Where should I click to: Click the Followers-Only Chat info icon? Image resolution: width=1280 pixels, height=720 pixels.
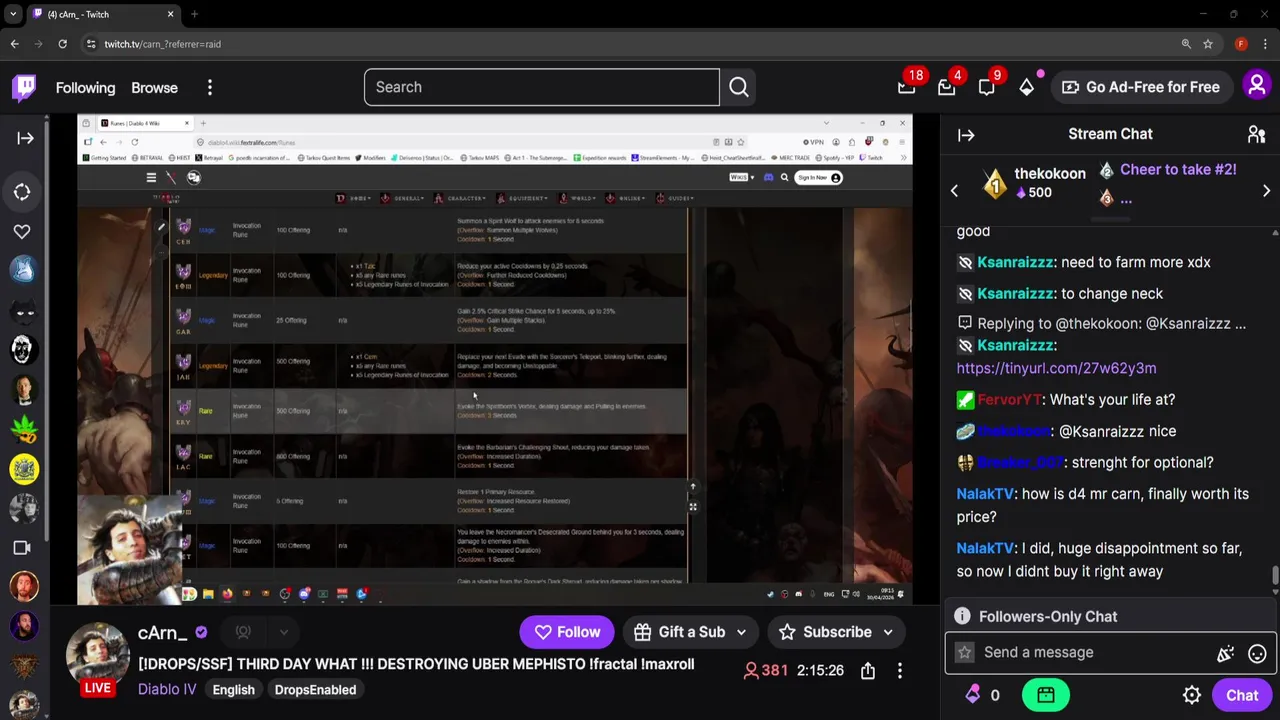962,617
